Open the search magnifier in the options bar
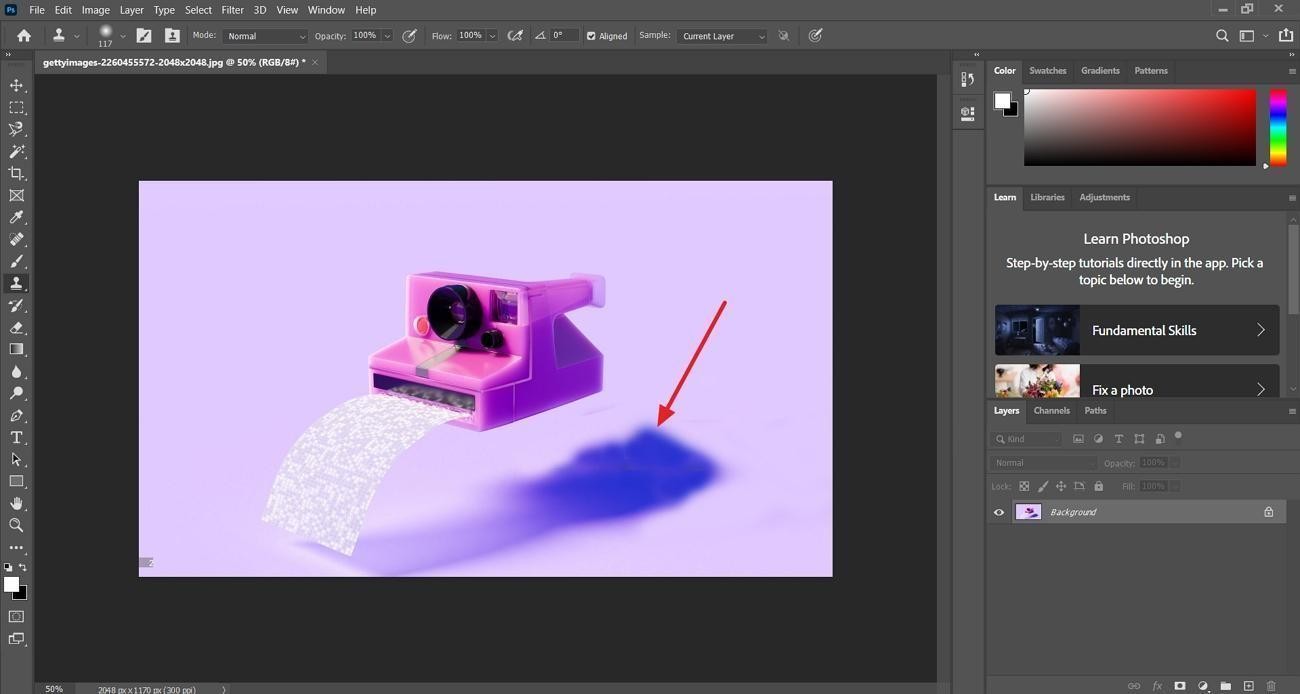 point(1221,35)
